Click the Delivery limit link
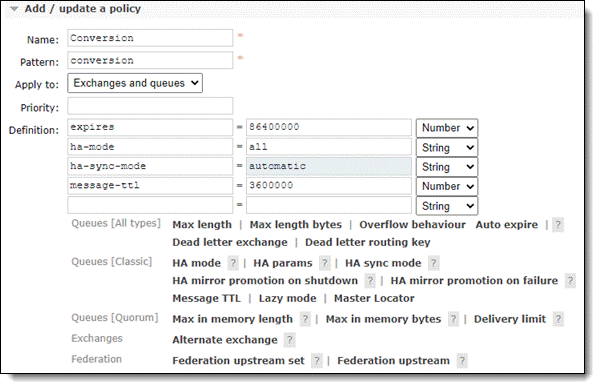The width and height of the screenshot is (600, 389). (510, 319)
